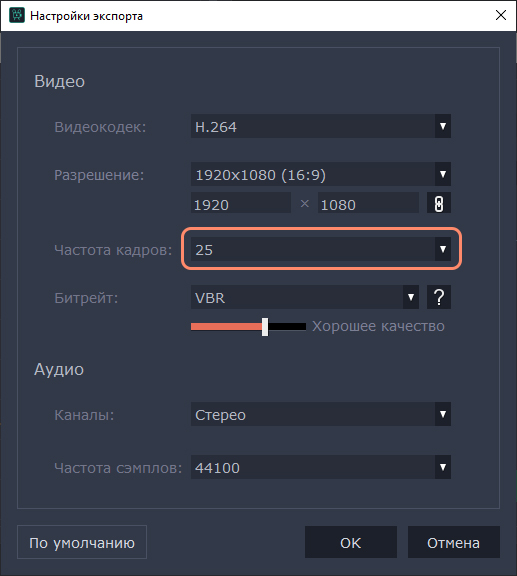Open the Частота кадров dropdown arrow
This screenshot has height=576, width=517.
pyautogui.click(x=443, y=249)
